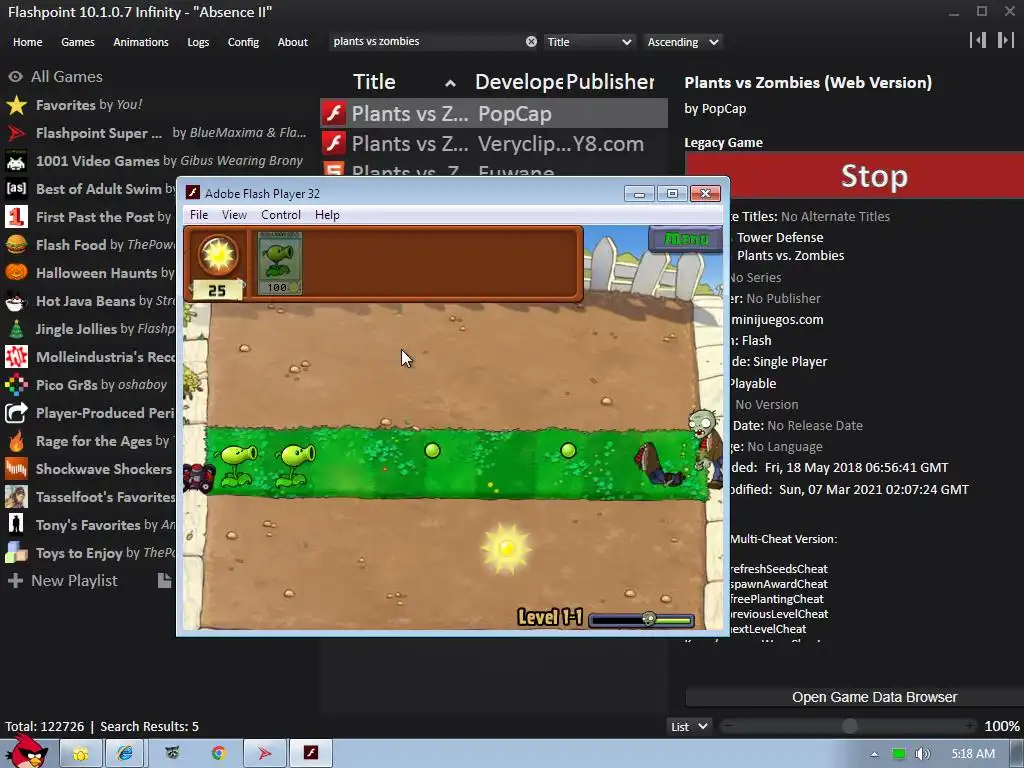Open Jingle Jollies tree icon

16,329
